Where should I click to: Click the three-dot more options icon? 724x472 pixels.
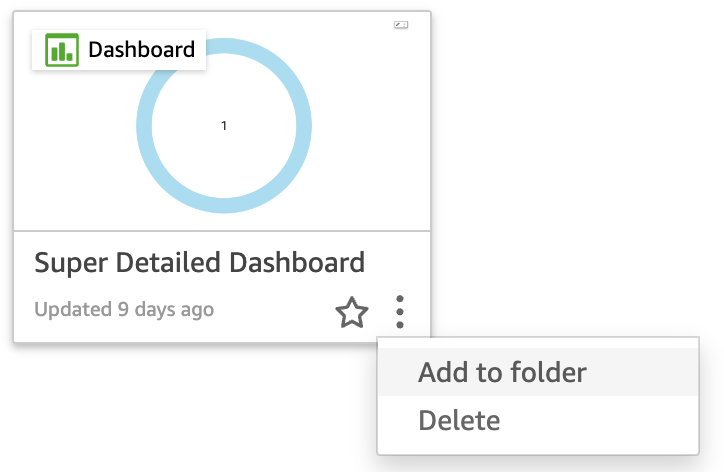[x=400, y=312]
